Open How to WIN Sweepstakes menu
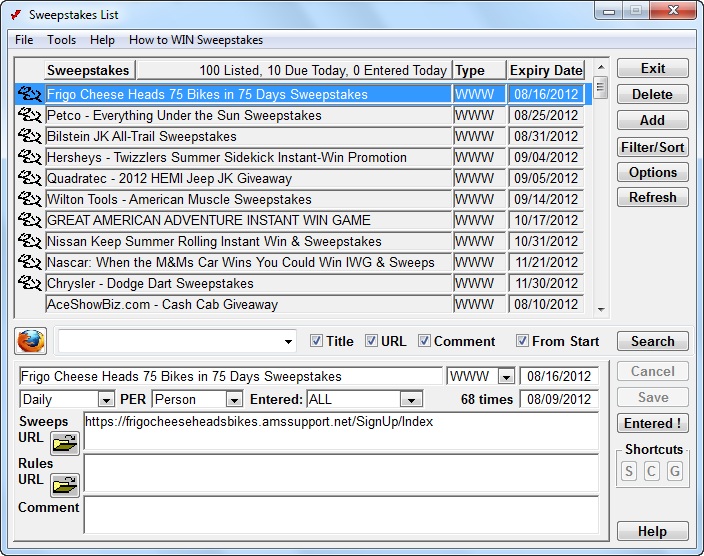This screenshot has height=556, width=704. coord(196,40)
